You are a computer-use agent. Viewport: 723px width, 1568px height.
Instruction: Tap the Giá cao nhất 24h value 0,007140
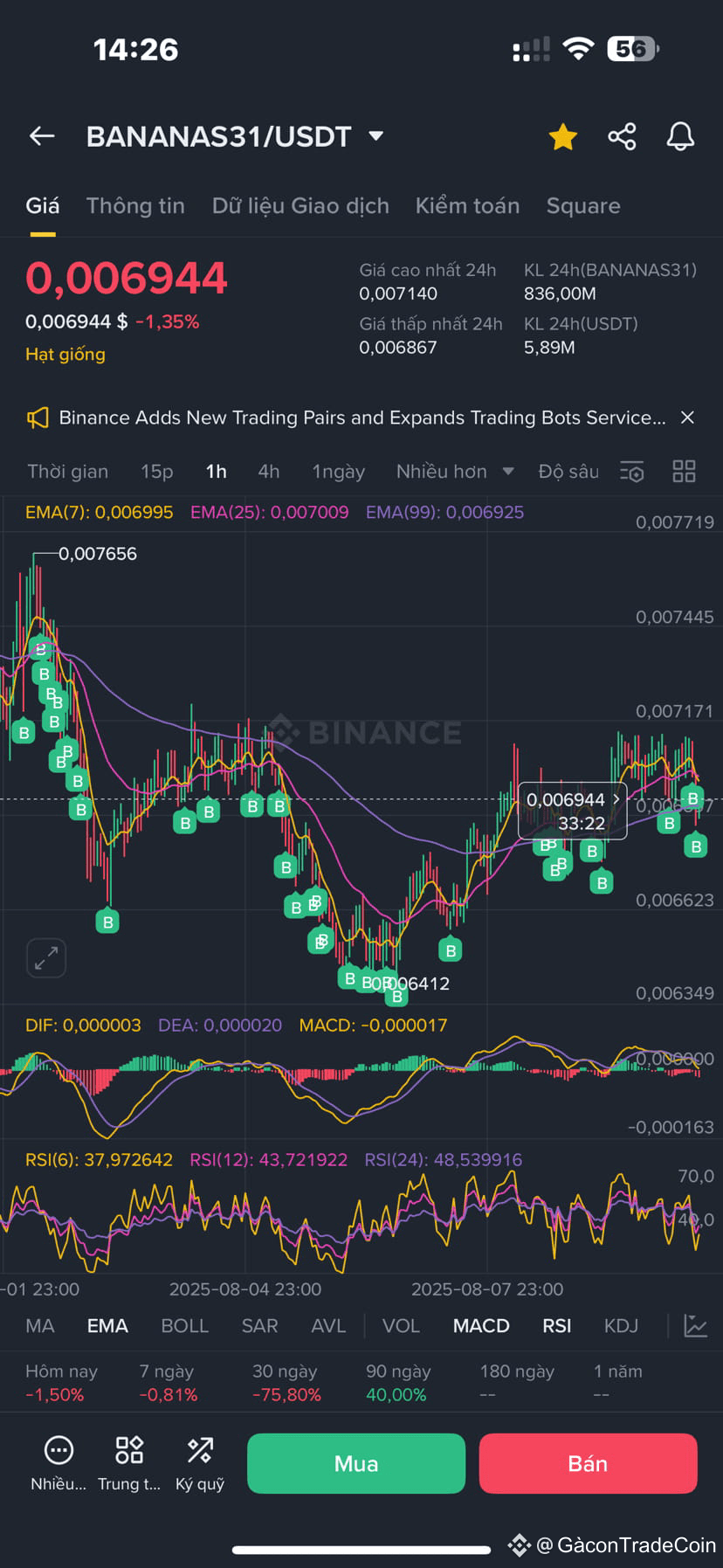coord(398,294)
